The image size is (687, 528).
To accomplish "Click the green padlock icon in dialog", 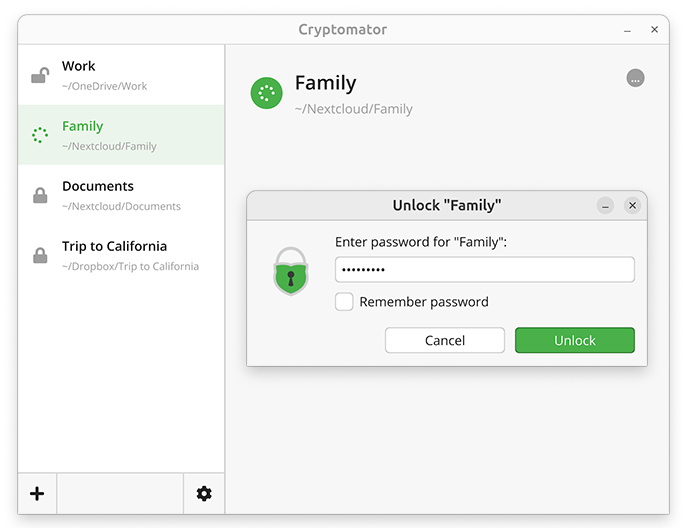I will pos(291,270).
